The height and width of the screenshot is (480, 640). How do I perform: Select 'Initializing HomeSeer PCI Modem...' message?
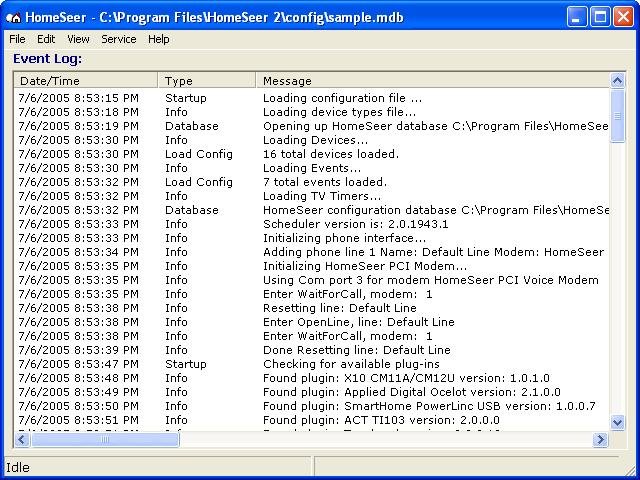point(365,266)
